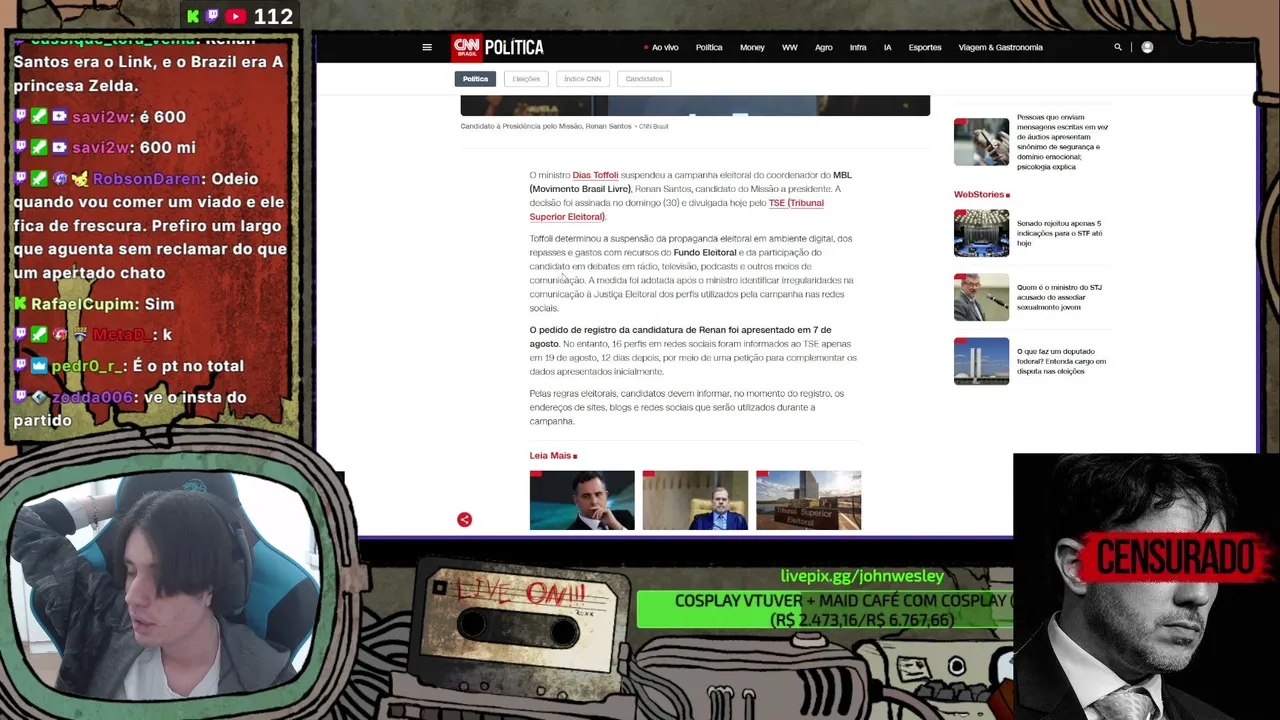
Task: Go to the 'Ao vivo' live section
Action: point(661,47)
